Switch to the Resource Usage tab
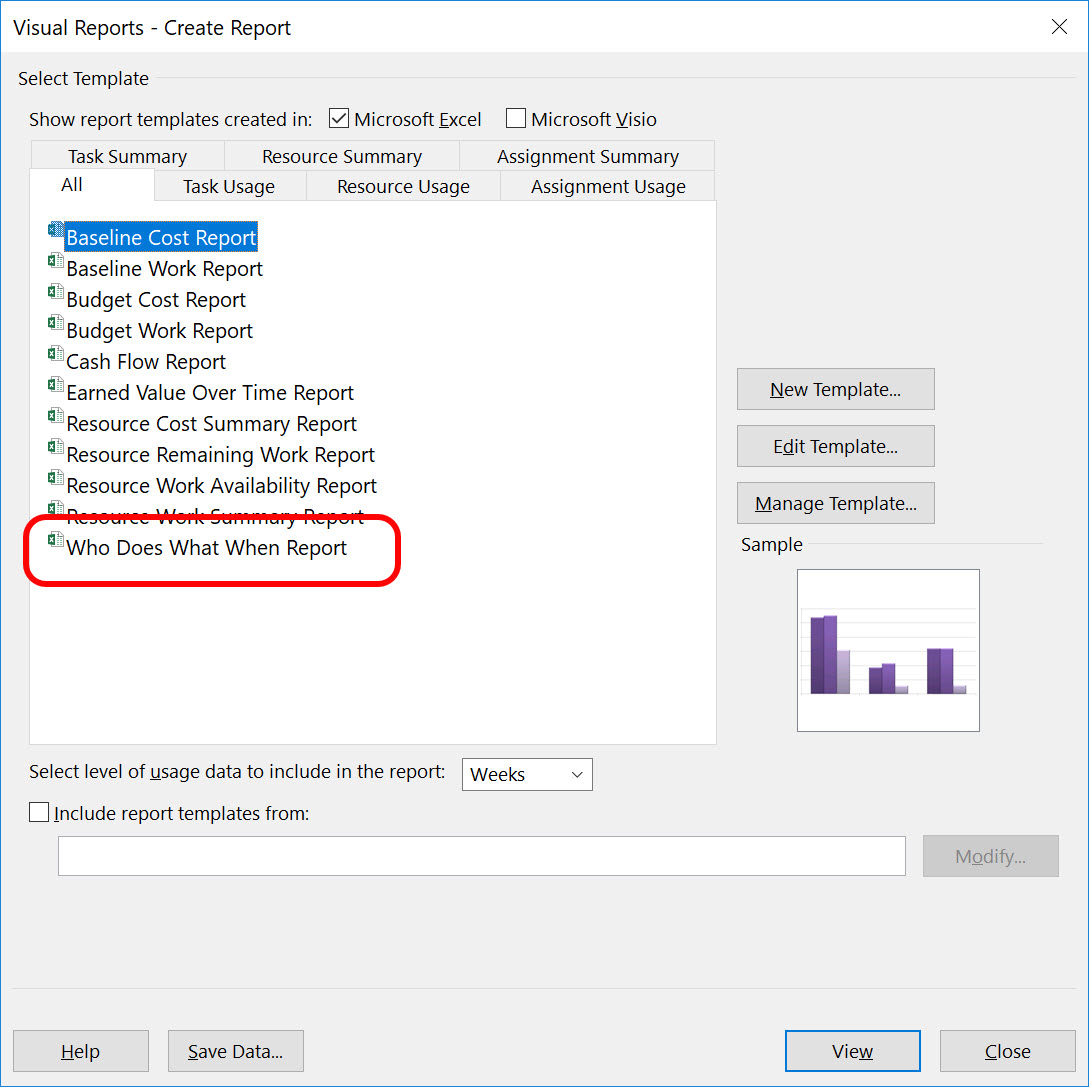Screen dimensions: 1089x1087 (x=403, y=186)
